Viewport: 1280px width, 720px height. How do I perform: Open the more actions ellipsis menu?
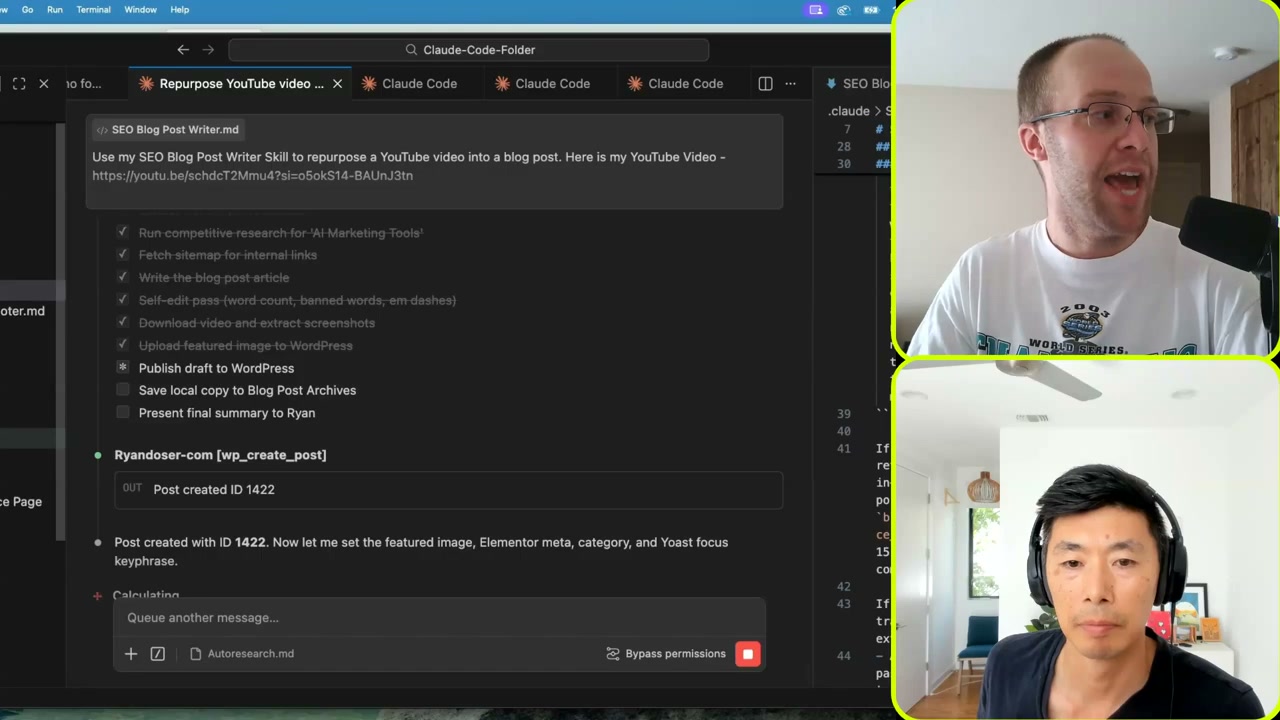tap(790, 84)
